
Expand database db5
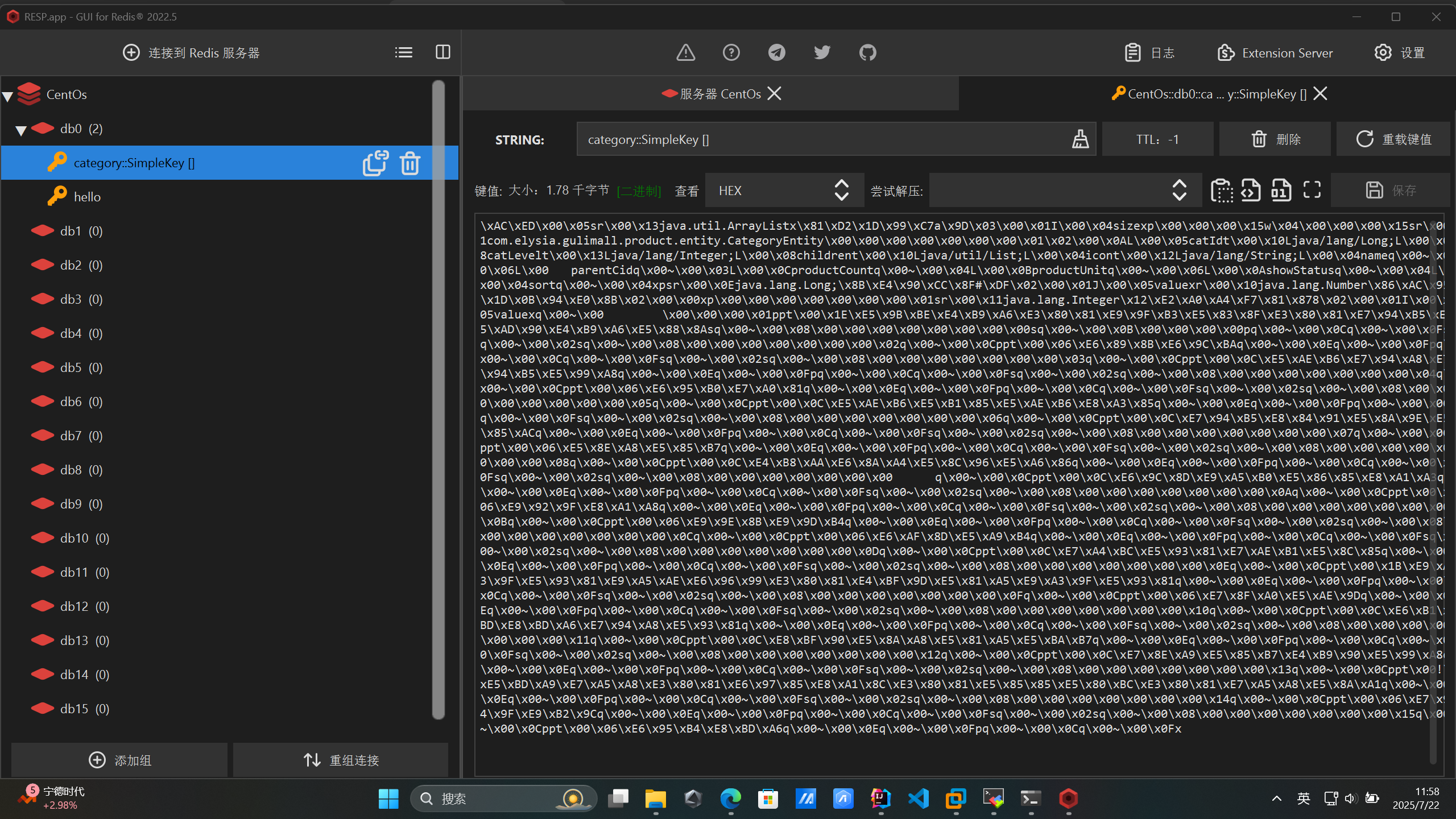pyautogui.click(x=81, y=367)
